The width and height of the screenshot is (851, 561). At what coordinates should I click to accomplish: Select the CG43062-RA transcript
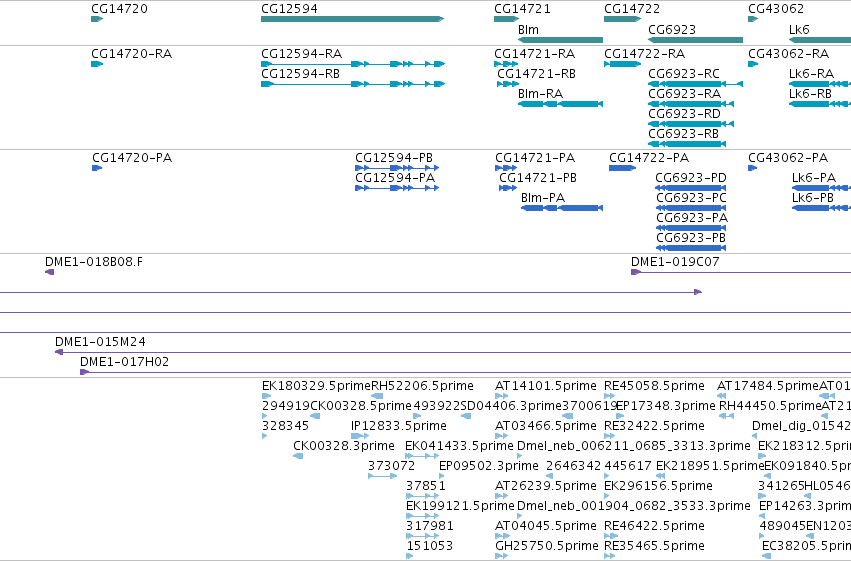coord(753,64)
